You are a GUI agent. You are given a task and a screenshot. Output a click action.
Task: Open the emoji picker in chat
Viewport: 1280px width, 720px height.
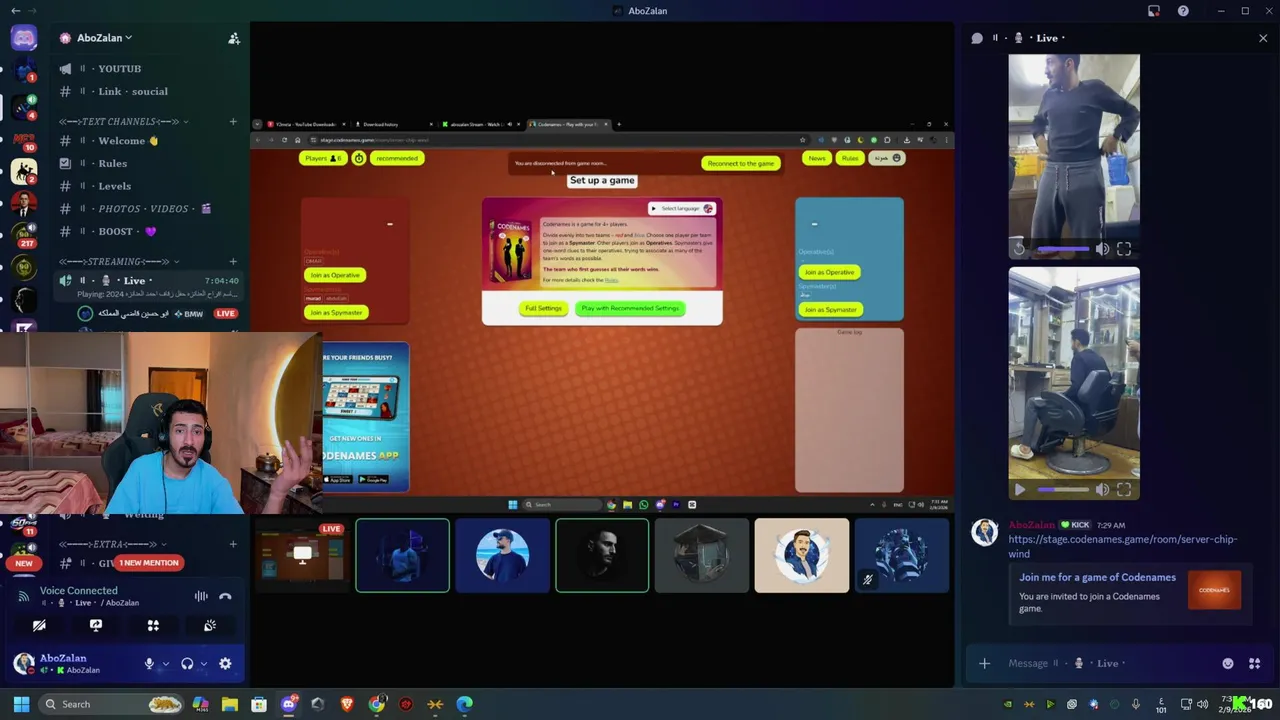[x=1228, y=663]
